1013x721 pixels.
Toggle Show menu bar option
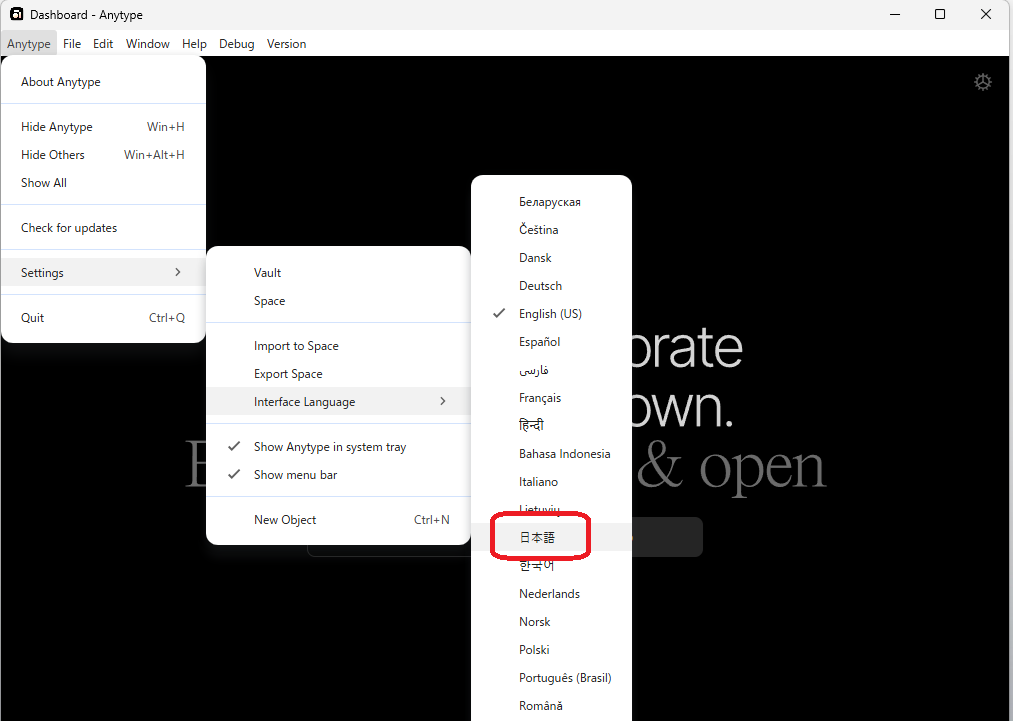(338, 475)
